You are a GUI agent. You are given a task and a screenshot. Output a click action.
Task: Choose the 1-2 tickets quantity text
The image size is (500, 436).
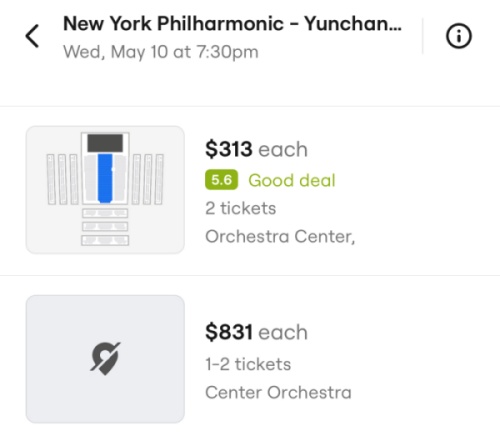coord(248,364)
